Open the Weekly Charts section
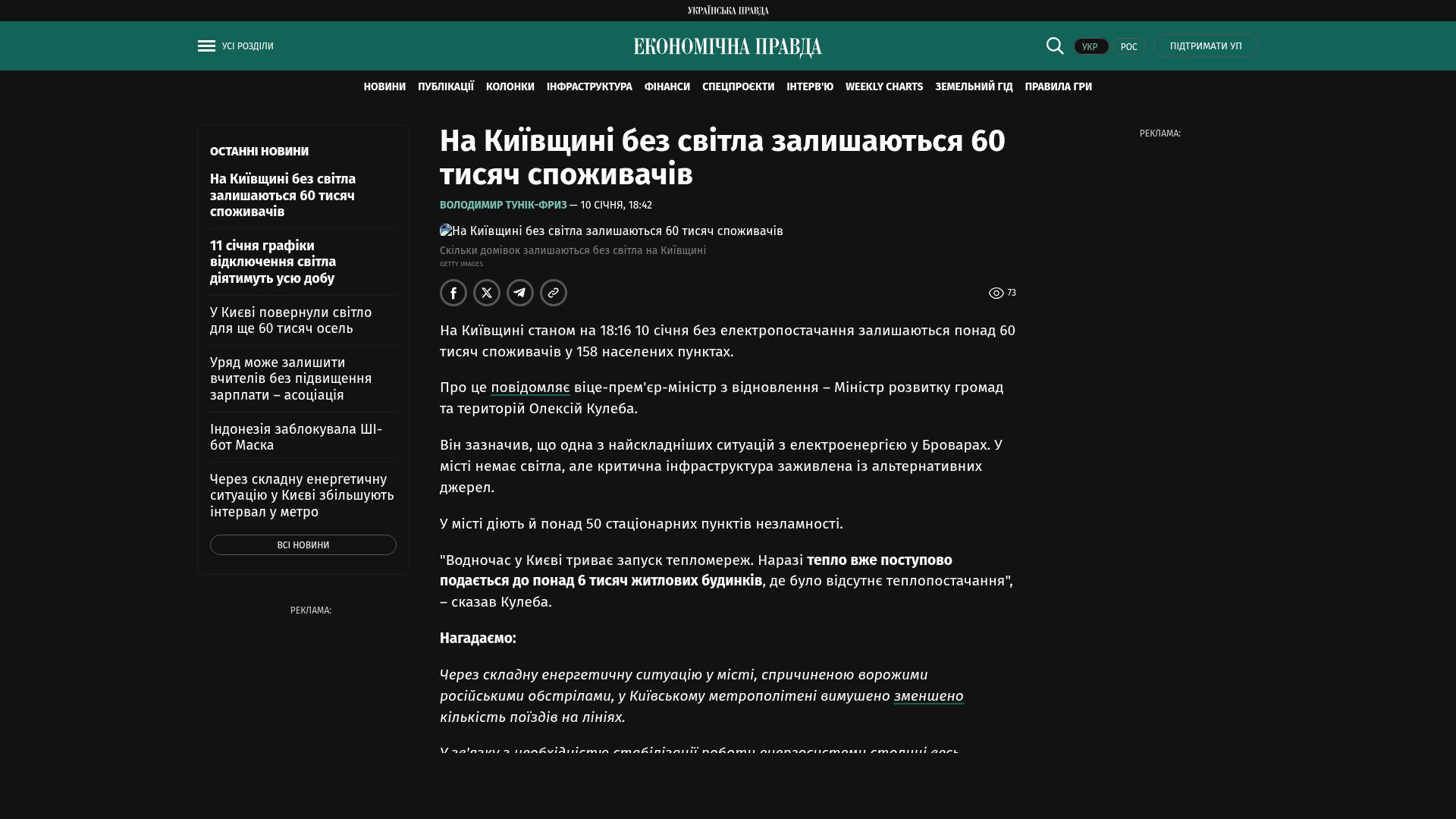This screenshot has height=819, width=1456. (x=883, y=87)
